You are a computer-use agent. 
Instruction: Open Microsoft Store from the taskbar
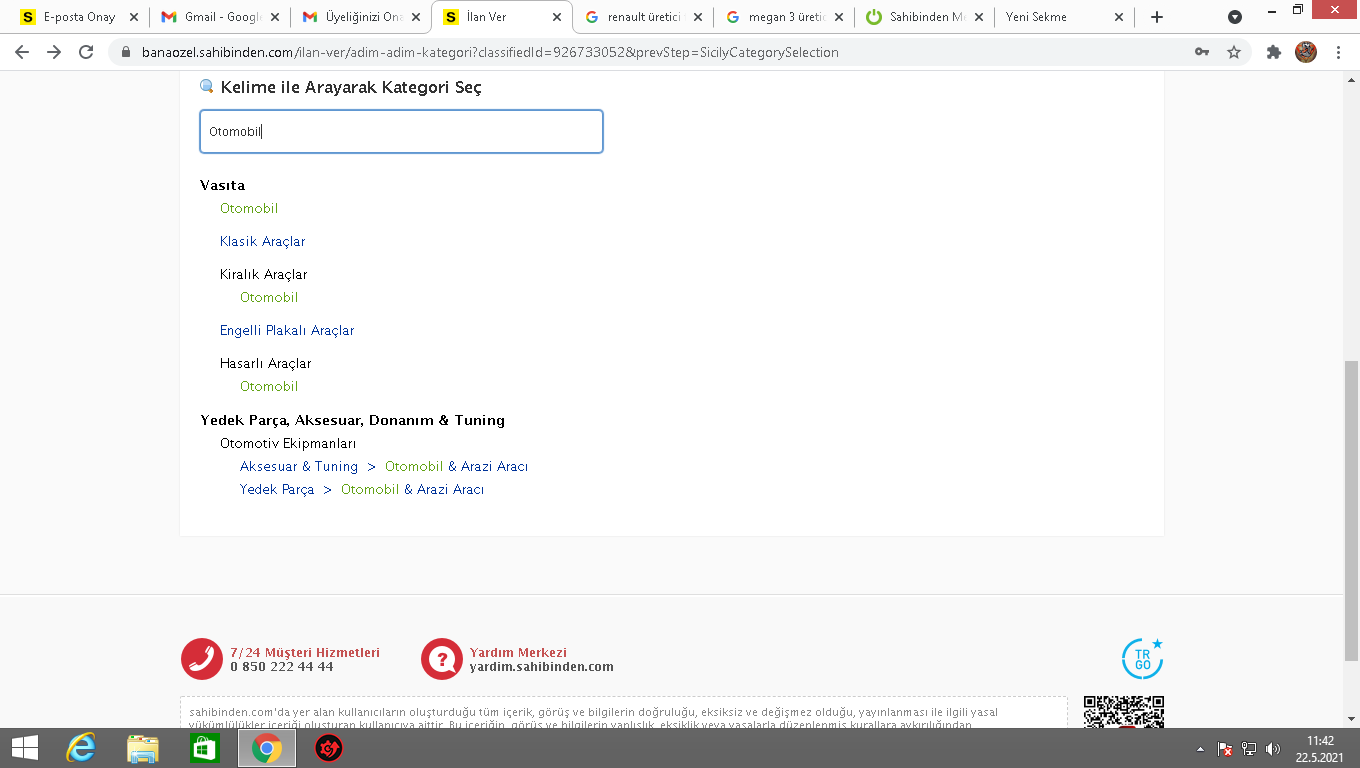[204, 748]
